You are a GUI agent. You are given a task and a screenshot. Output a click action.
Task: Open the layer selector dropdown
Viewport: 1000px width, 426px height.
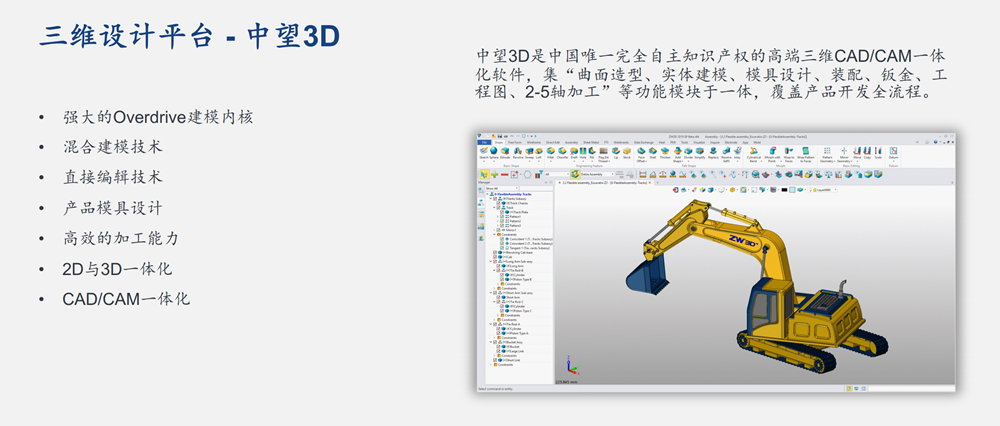point(822,189)
